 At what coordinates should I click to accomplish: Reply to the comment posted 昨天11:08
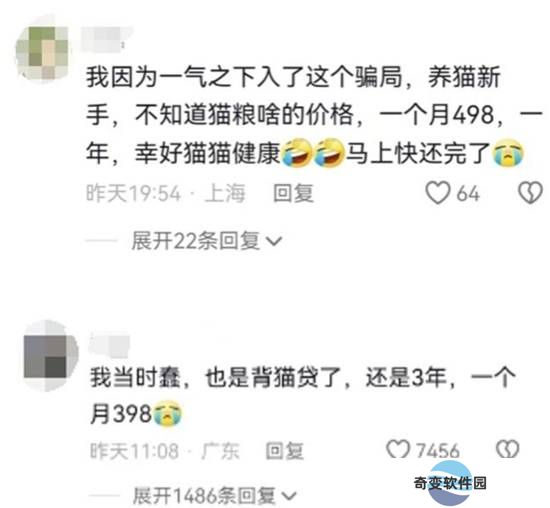point(284,450)
